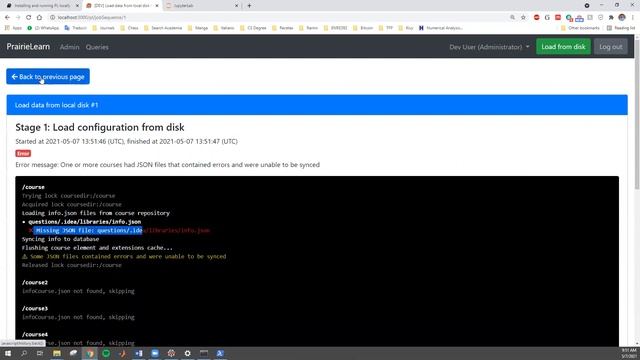Expand the Other bookmarks folder
640x360 pixels.
click(580, 28)
